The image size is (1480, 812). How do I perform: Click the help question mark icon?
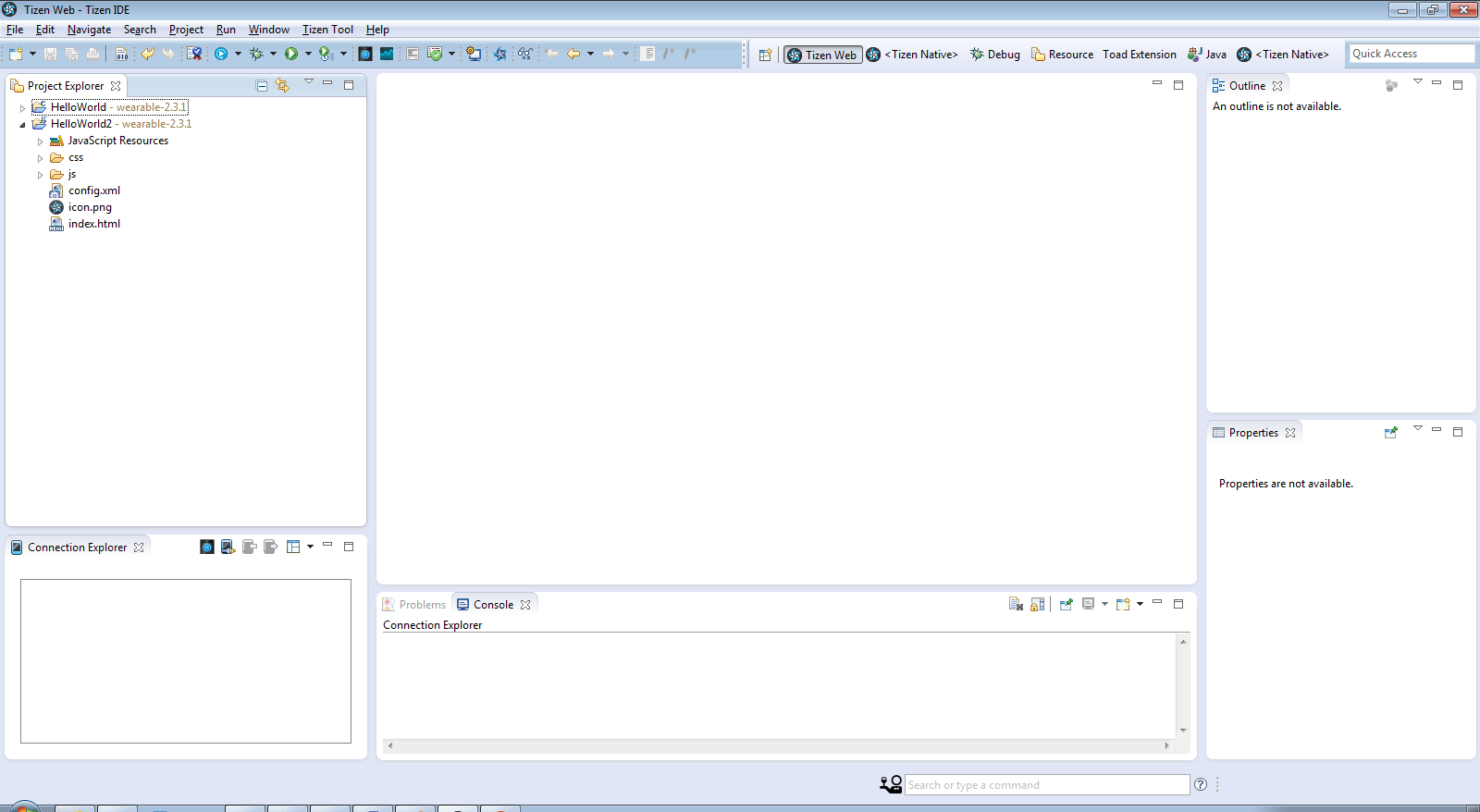[1201, 784]
